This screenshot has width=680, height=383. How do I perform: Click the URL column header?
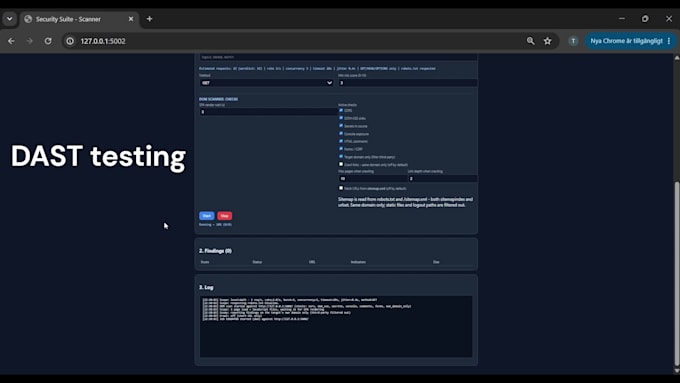click(x=312, y=262)
